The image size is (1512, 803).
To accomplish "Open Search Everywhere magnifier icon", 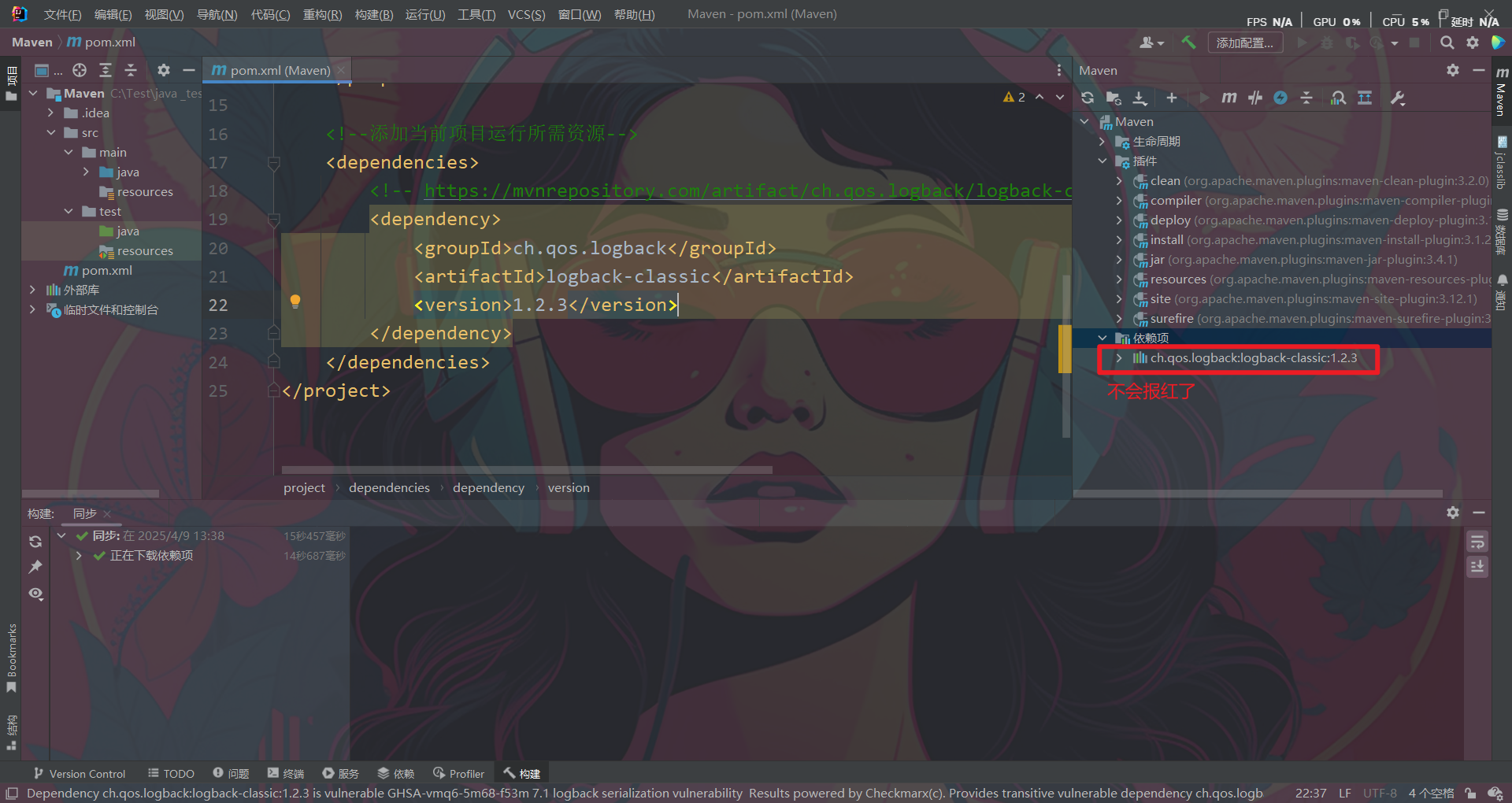I will click(x=1447, y=43).
